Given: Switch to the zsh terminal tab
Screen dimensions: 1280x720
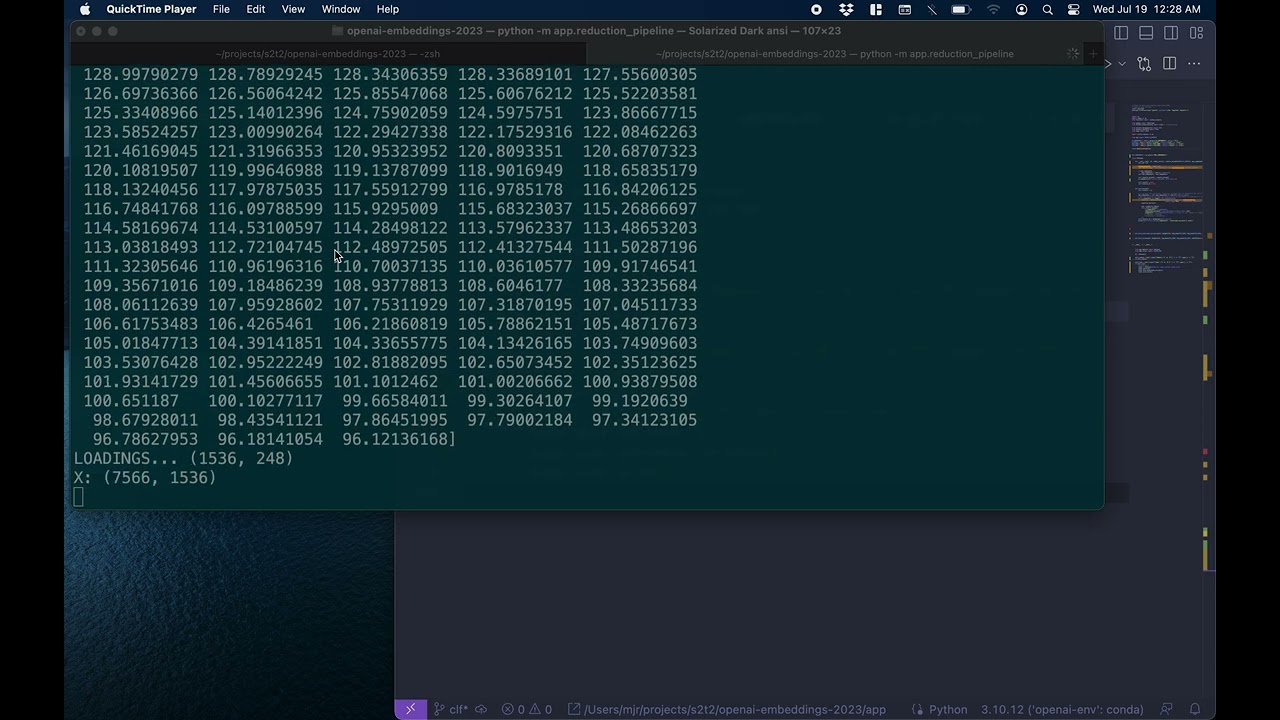Looking at the screenshot, I should click(328, 54).
